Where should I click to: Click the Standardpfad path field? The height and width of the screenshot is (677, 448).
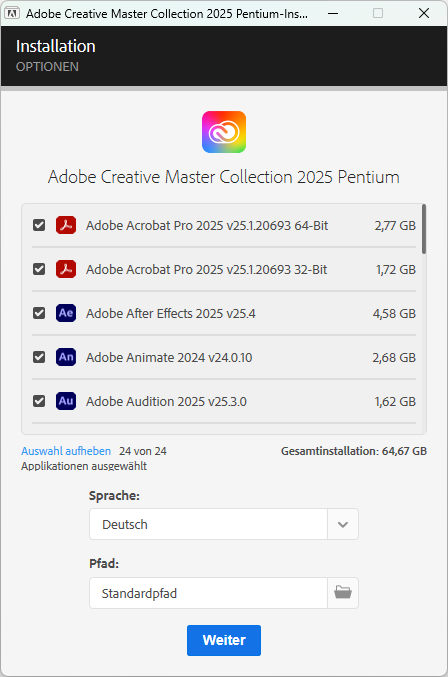[208, 593]
